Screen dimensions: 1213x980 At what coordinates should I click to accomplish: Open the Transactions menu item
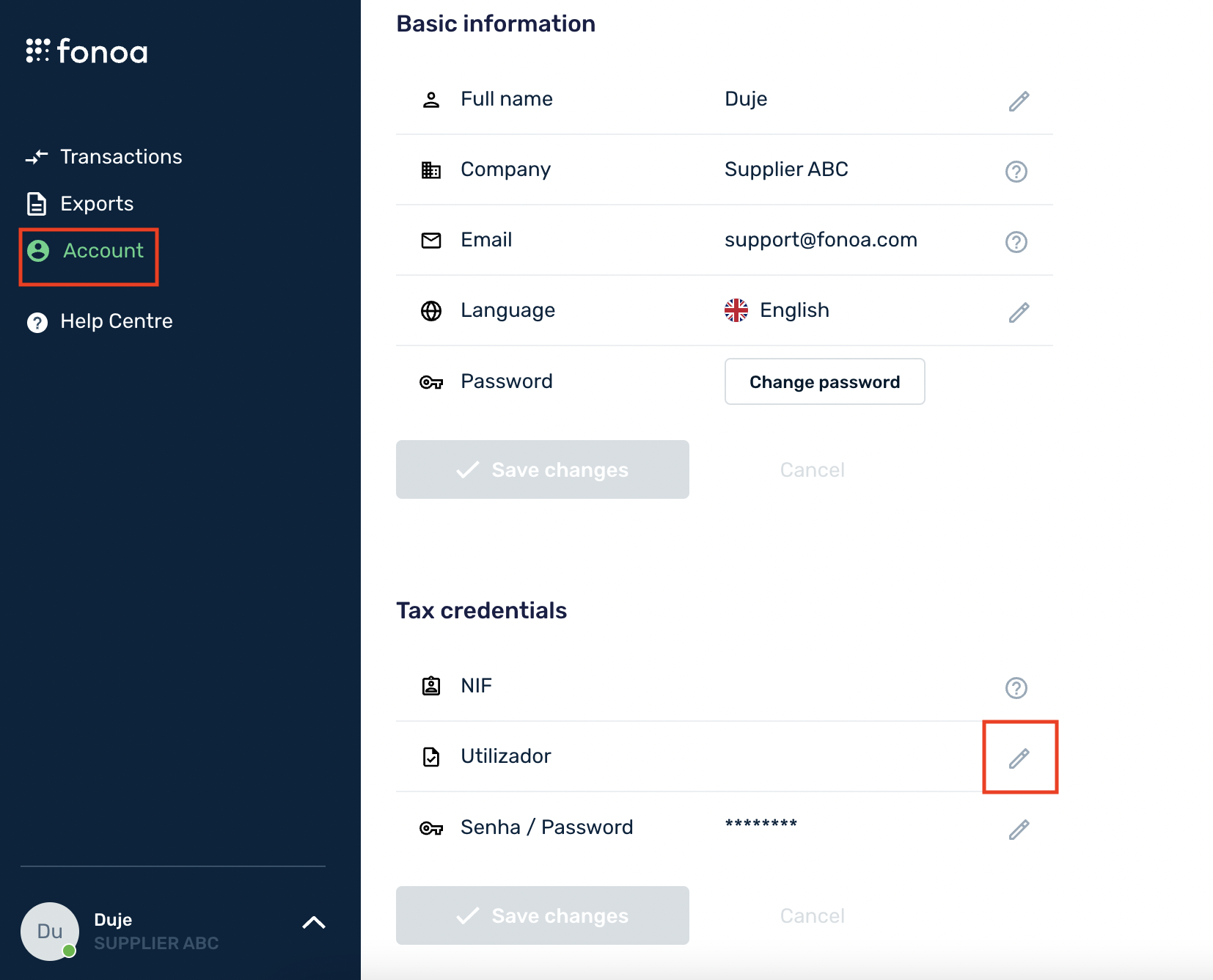[120, 157]
